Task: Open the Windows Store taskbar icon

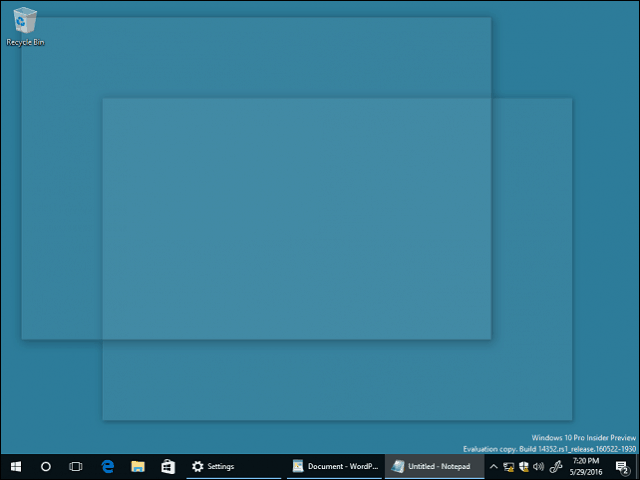Action: (x=168, y=467)
